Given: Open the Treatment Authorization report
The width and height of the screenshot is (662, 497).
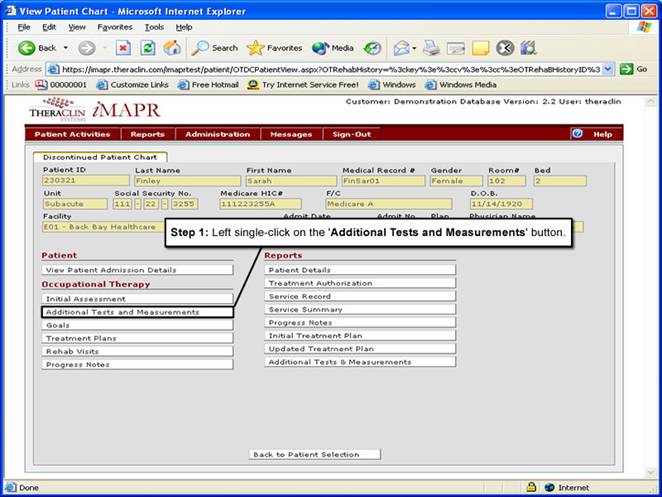Looking at the screenshot, I should pos(359,283).
